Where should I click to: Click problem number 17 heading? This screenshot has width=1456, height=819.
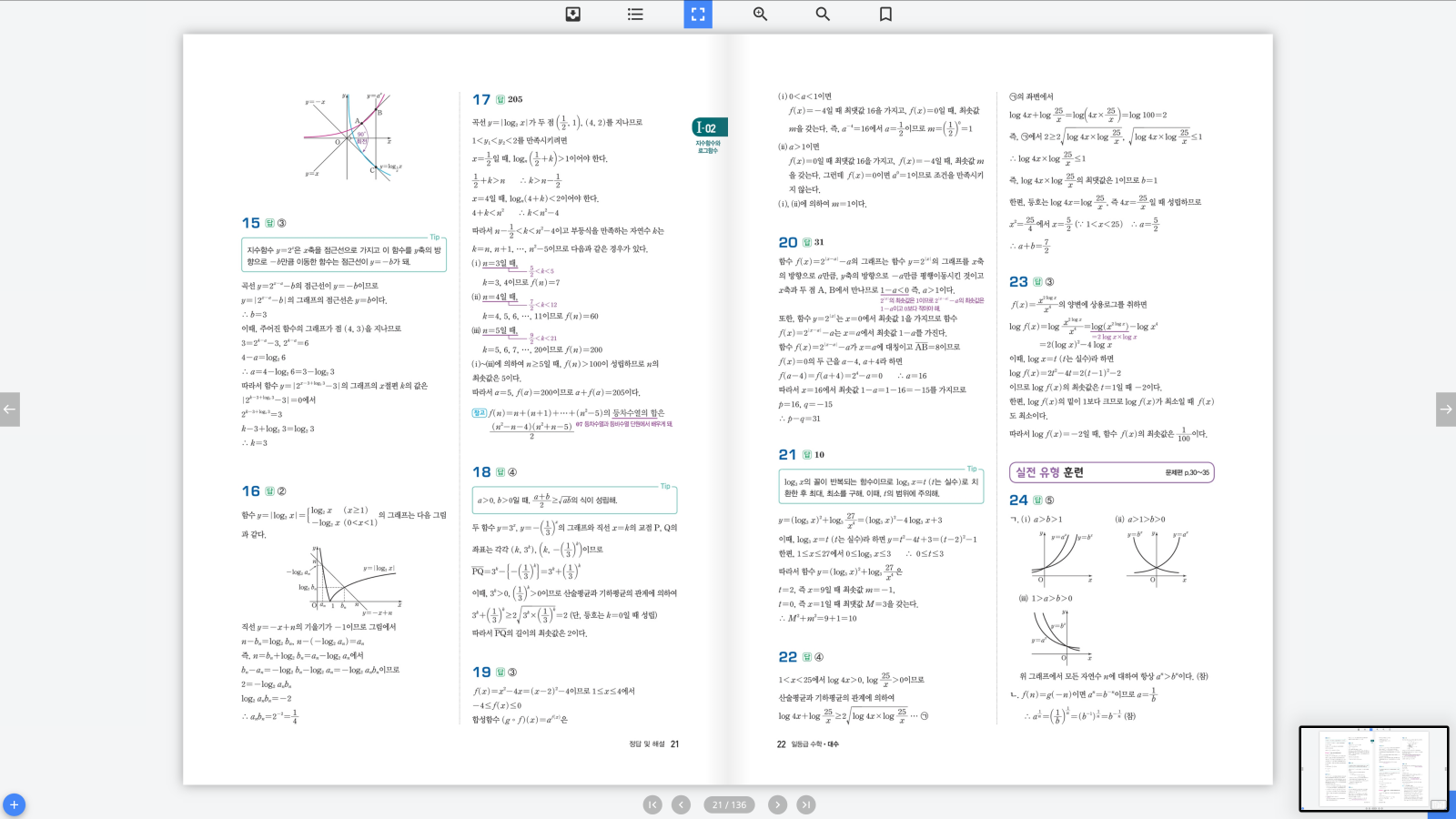click(x=481, y=99)
